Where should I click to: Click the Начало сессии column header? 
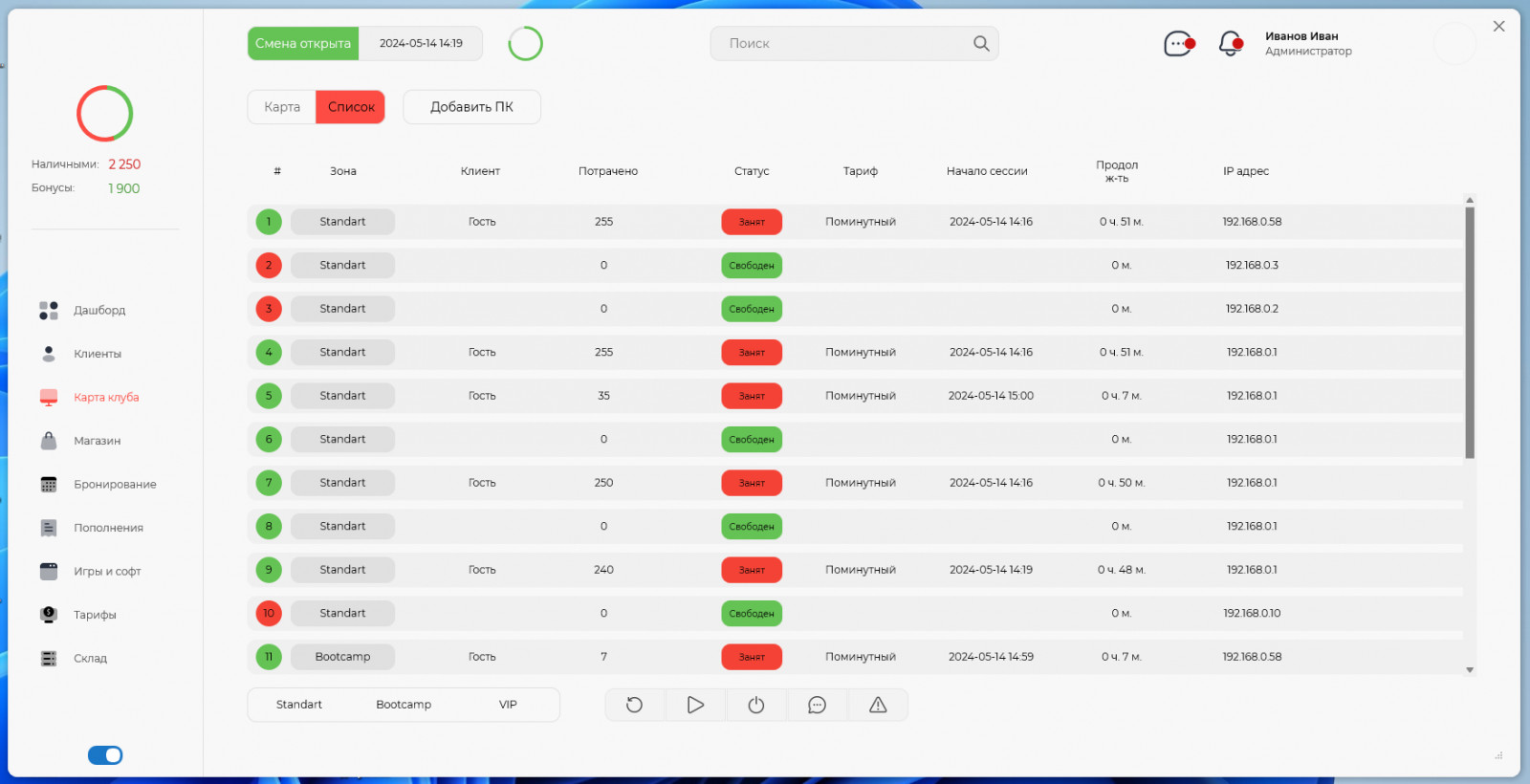(x=987, y=171)
